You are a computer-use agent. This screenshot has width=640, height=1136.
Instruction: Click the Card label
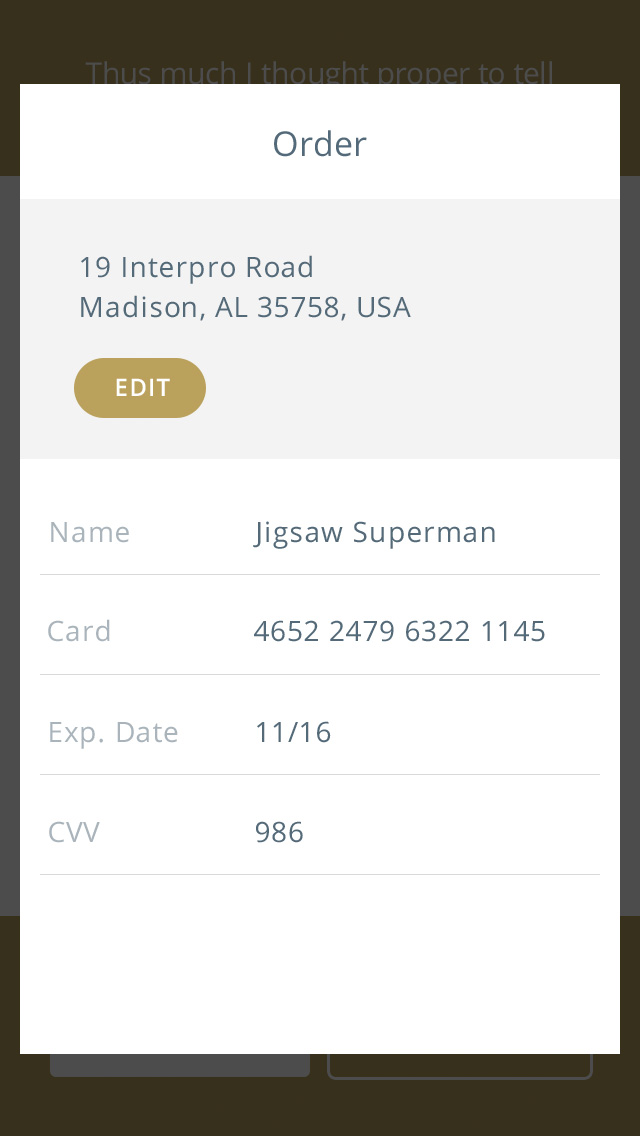[79, 631]
